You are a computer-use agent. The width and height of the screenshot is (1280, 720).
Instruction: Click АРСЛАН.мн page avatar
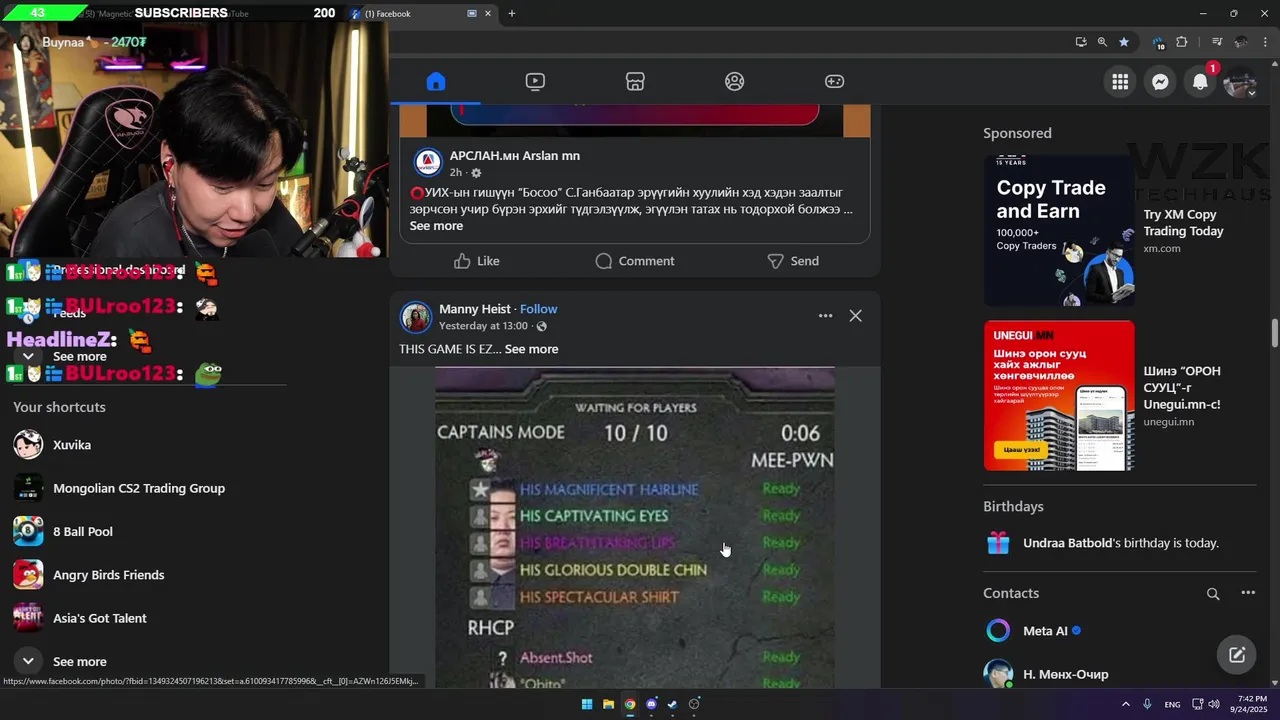tap(428, 163)
